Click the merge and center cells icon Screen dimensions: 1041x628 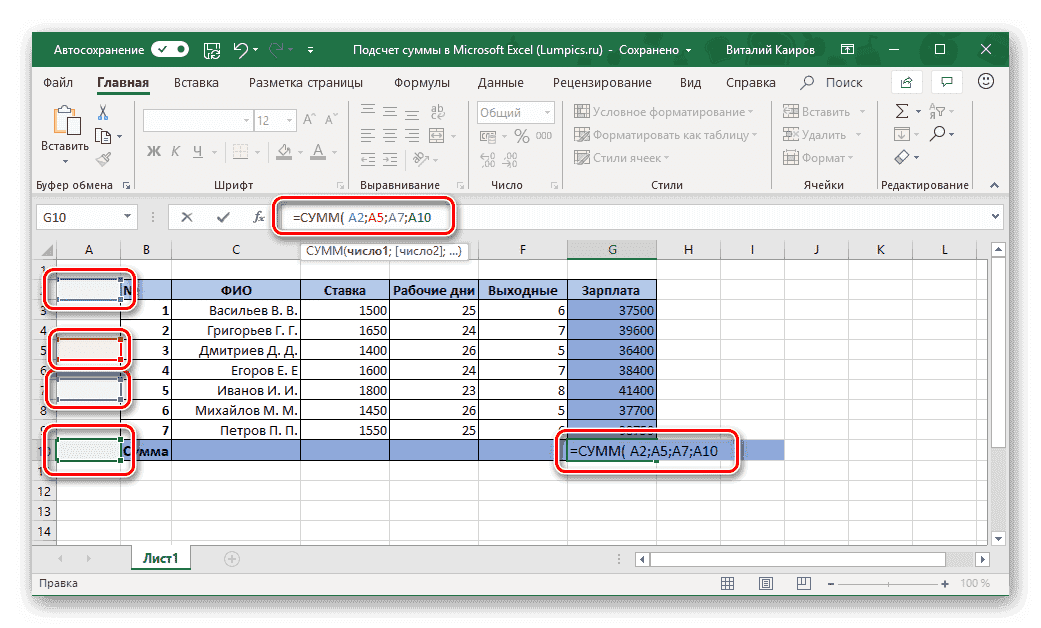[436, 135]
